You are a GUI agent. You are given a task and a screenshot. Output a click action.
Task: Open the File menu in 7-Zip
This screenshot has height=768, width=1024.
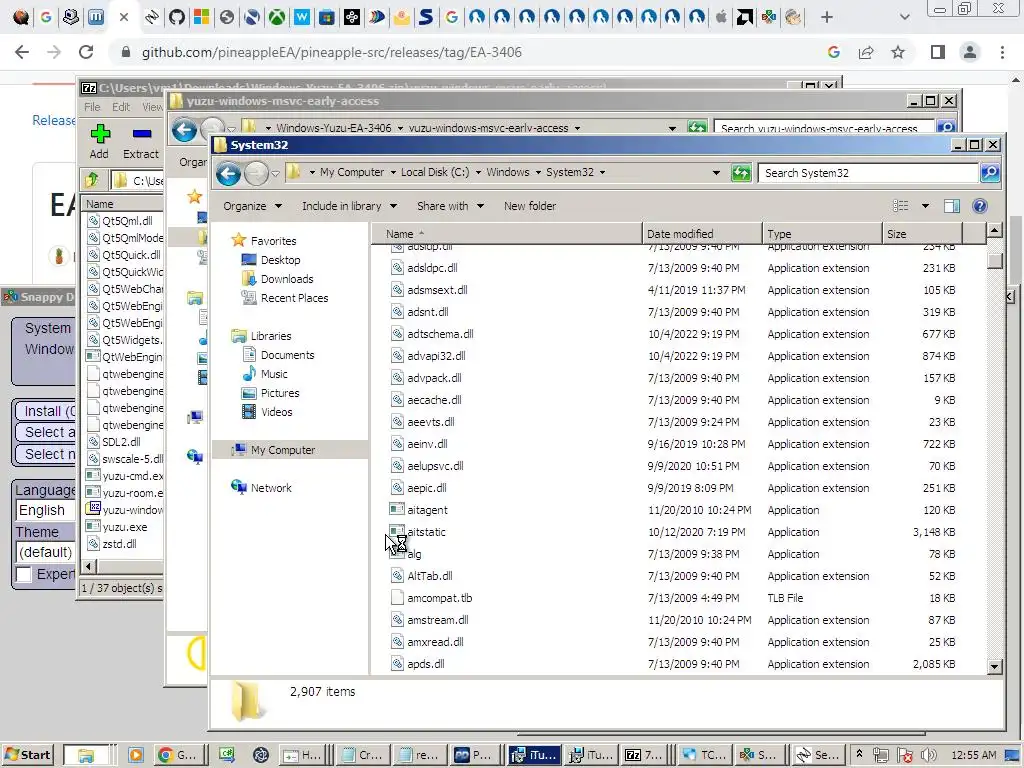point(92,107)
